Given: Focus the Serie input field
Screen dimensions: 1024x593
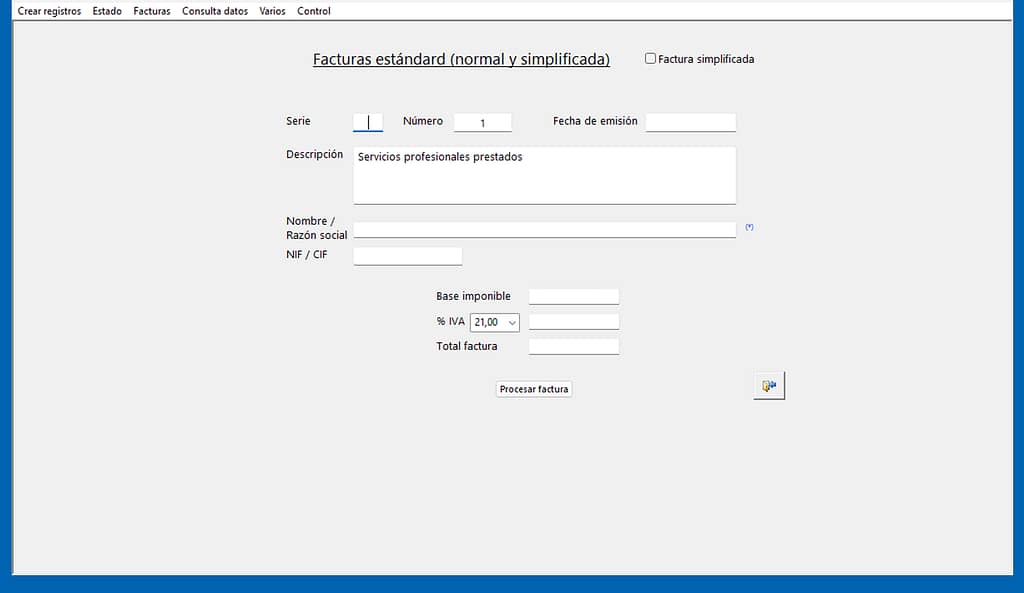Looking at the screenshot, I should pos(368,122).
